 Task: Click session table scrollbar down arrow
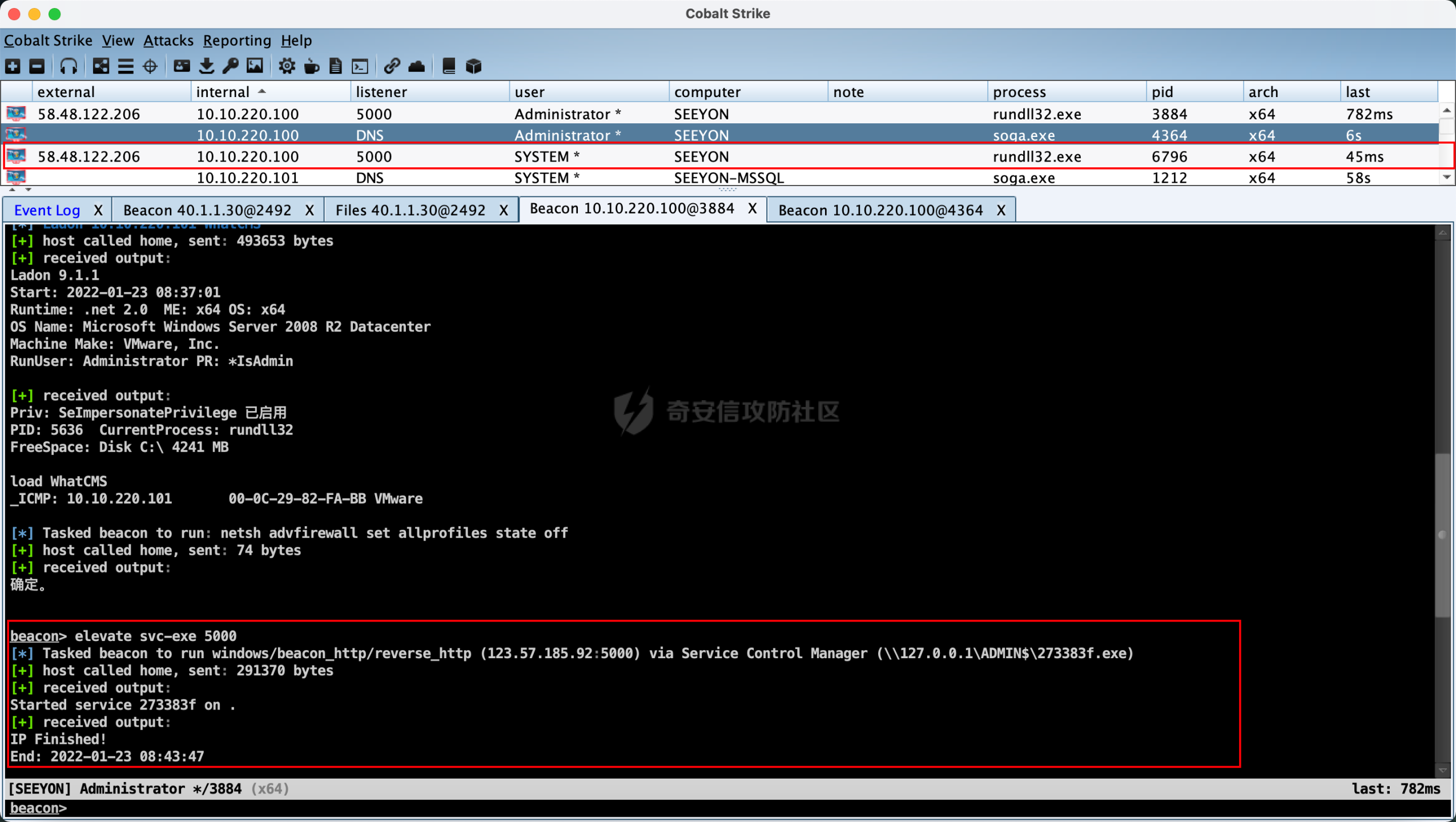point(1446,178)
